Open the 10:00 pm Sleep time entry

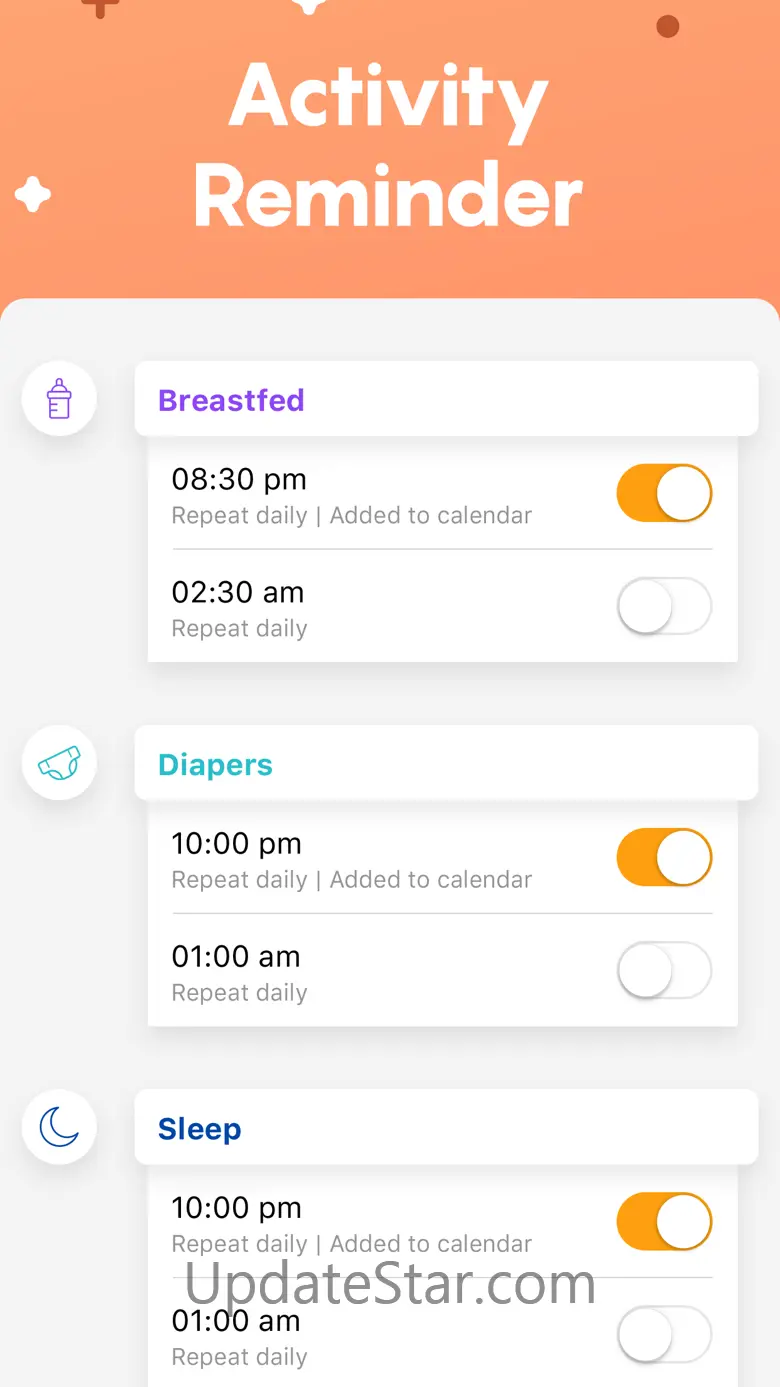[237, 1208]
